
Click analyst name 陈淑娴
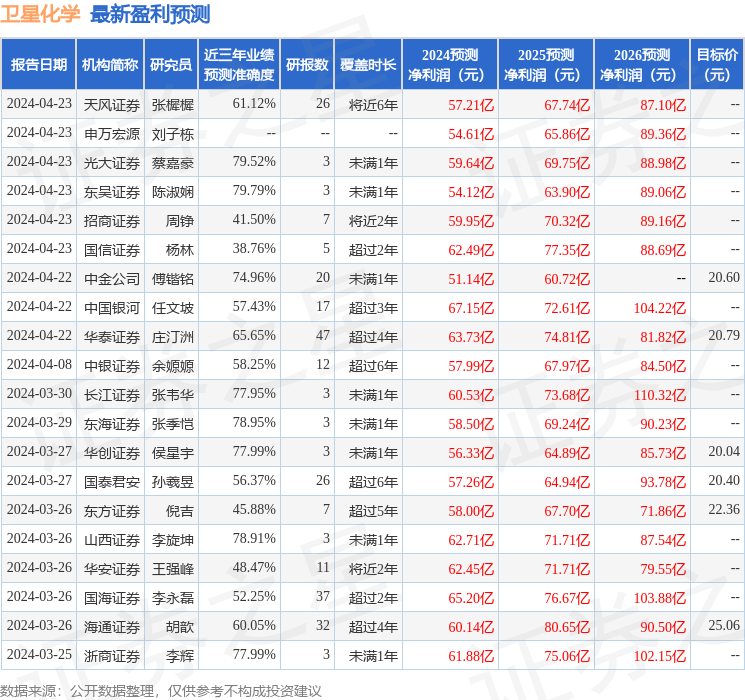tap(173, 192)
